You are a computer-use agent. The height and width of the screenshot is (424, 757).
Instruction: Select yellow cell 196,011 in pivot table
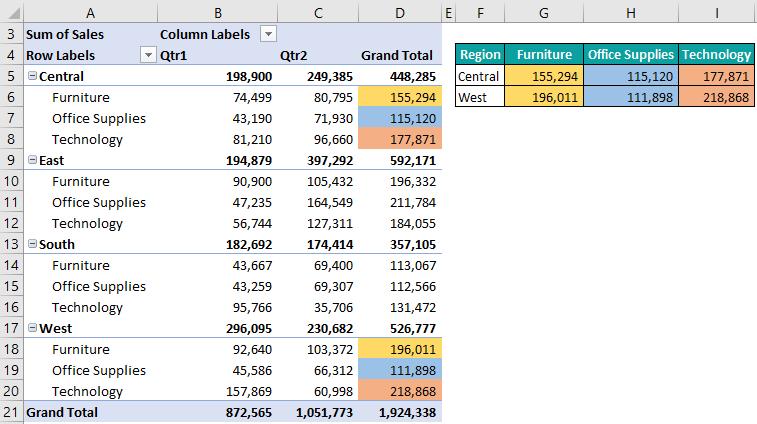(x=400, y=349)
